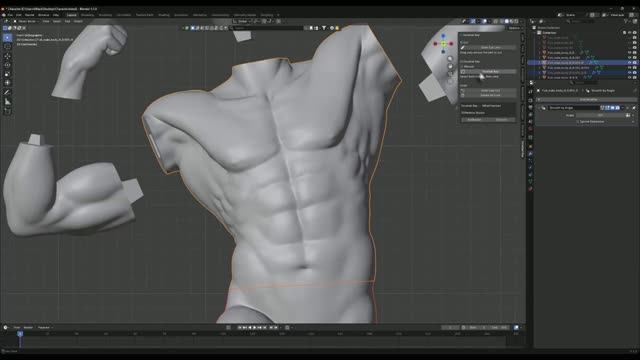640x360 pixels.
Task: Click the outliner search field
Action: click(x=580, y=21)
